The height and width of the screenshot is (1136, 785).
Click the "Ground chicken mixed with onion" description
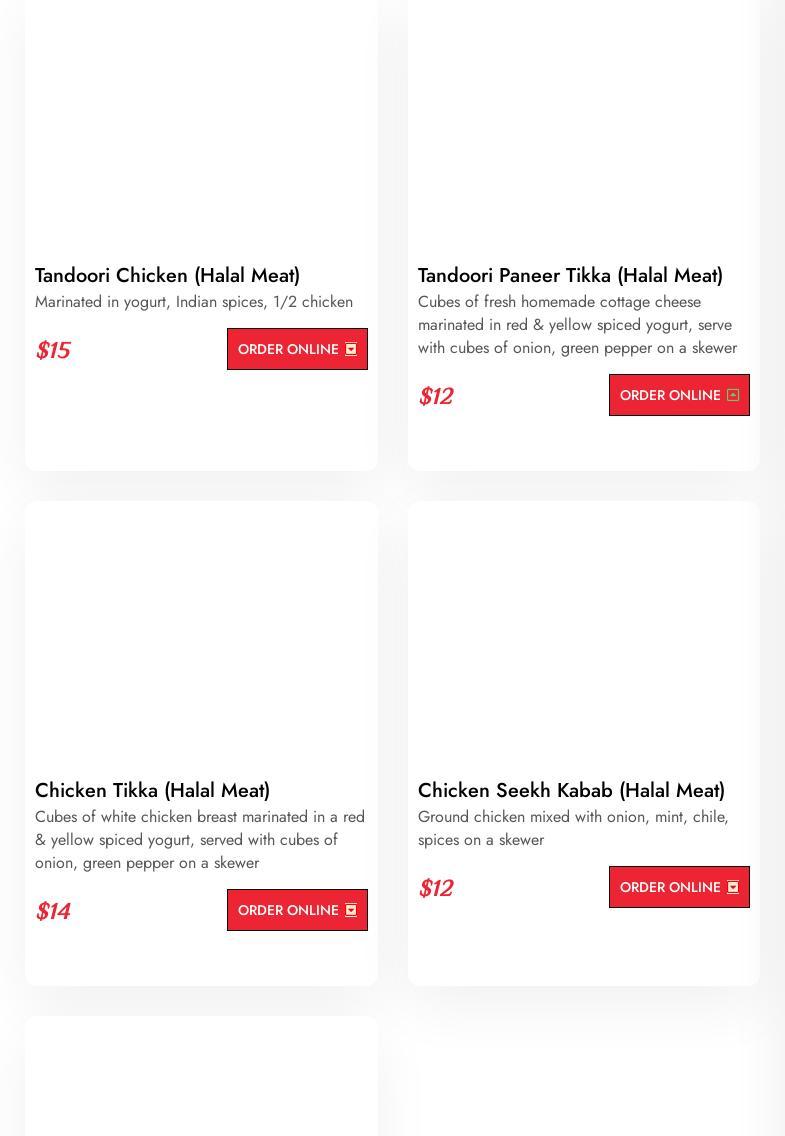(573, 828)
